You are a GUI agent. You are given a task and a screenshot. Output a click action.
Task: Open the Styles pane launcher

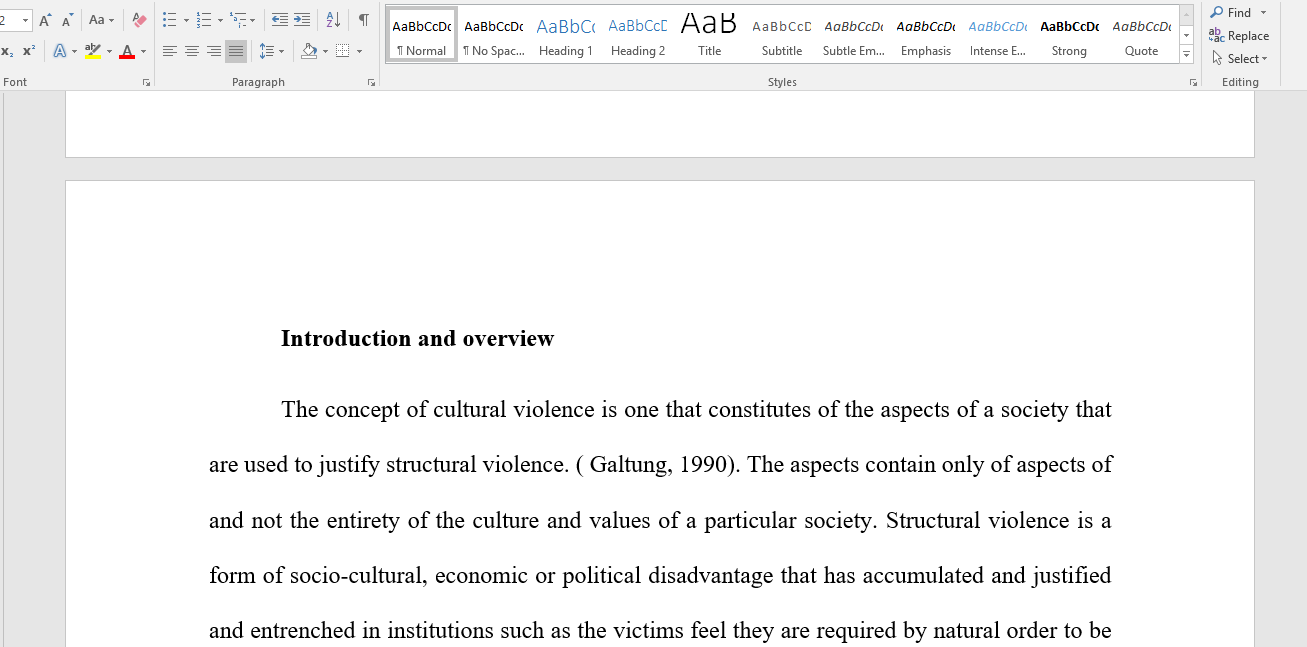(x=1193, y=83)
